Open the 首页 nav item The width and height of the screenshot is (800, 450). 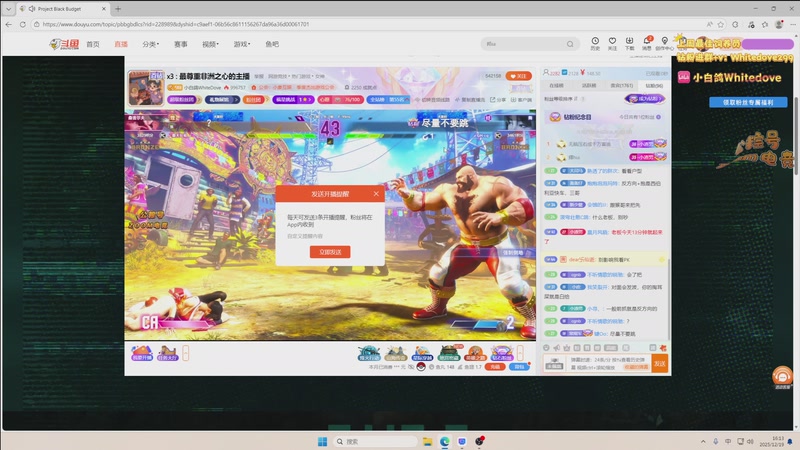point(93,44)
